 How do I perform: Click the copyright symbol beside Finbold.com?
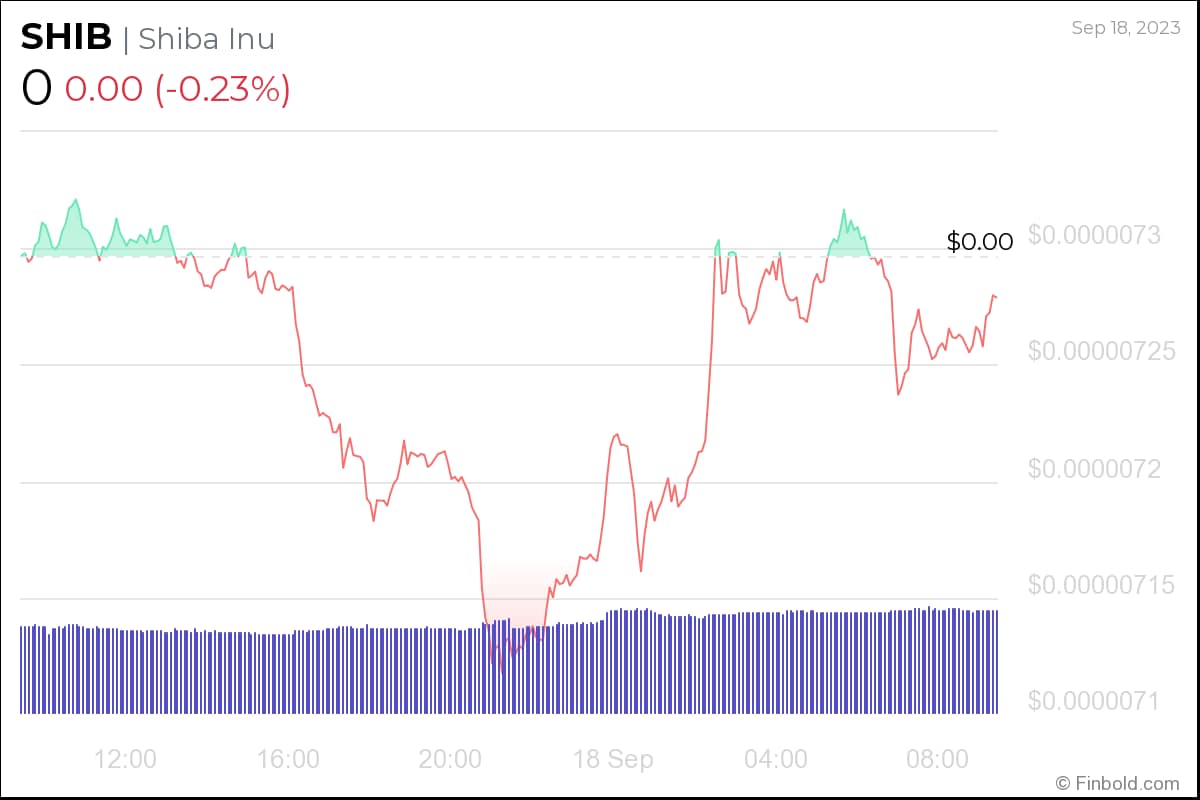point(1063,783)
